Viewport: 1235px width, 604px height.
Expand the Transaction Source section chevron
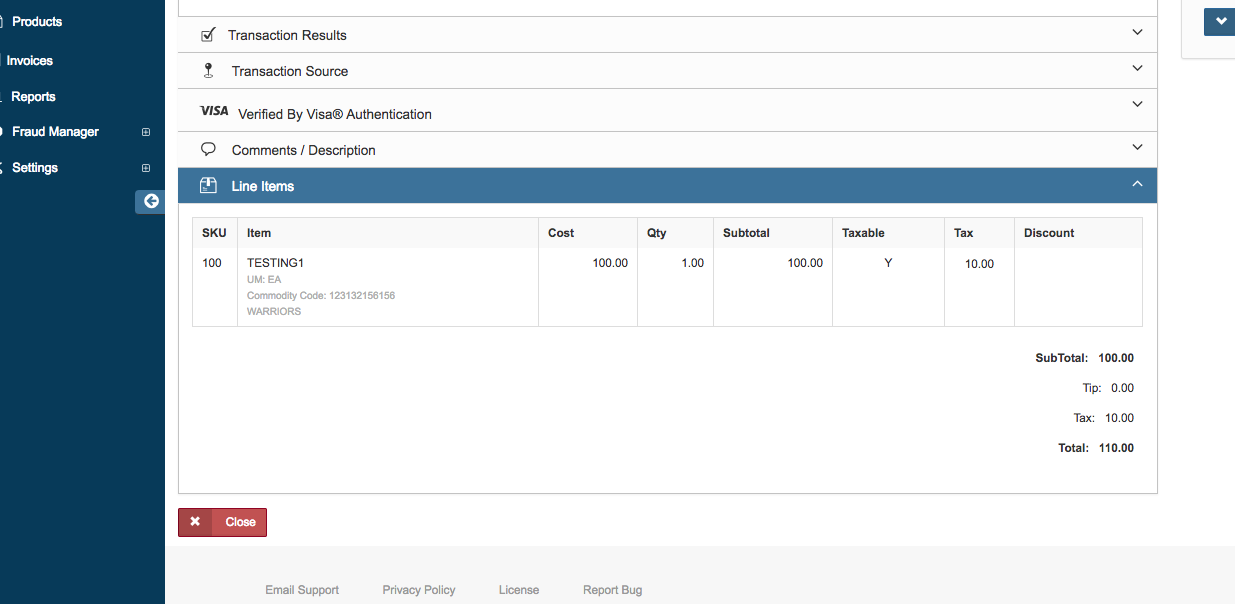1137,69
